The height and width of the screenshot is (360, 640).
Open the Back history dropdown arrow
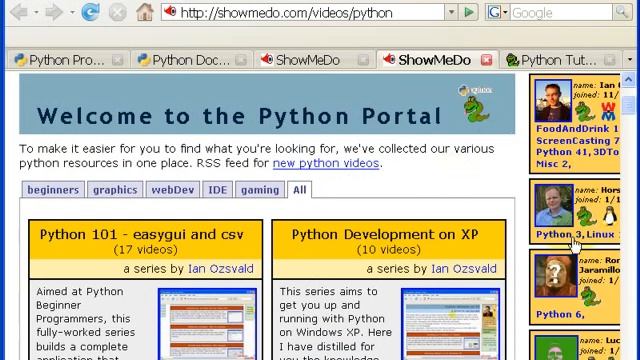[36, 12]
